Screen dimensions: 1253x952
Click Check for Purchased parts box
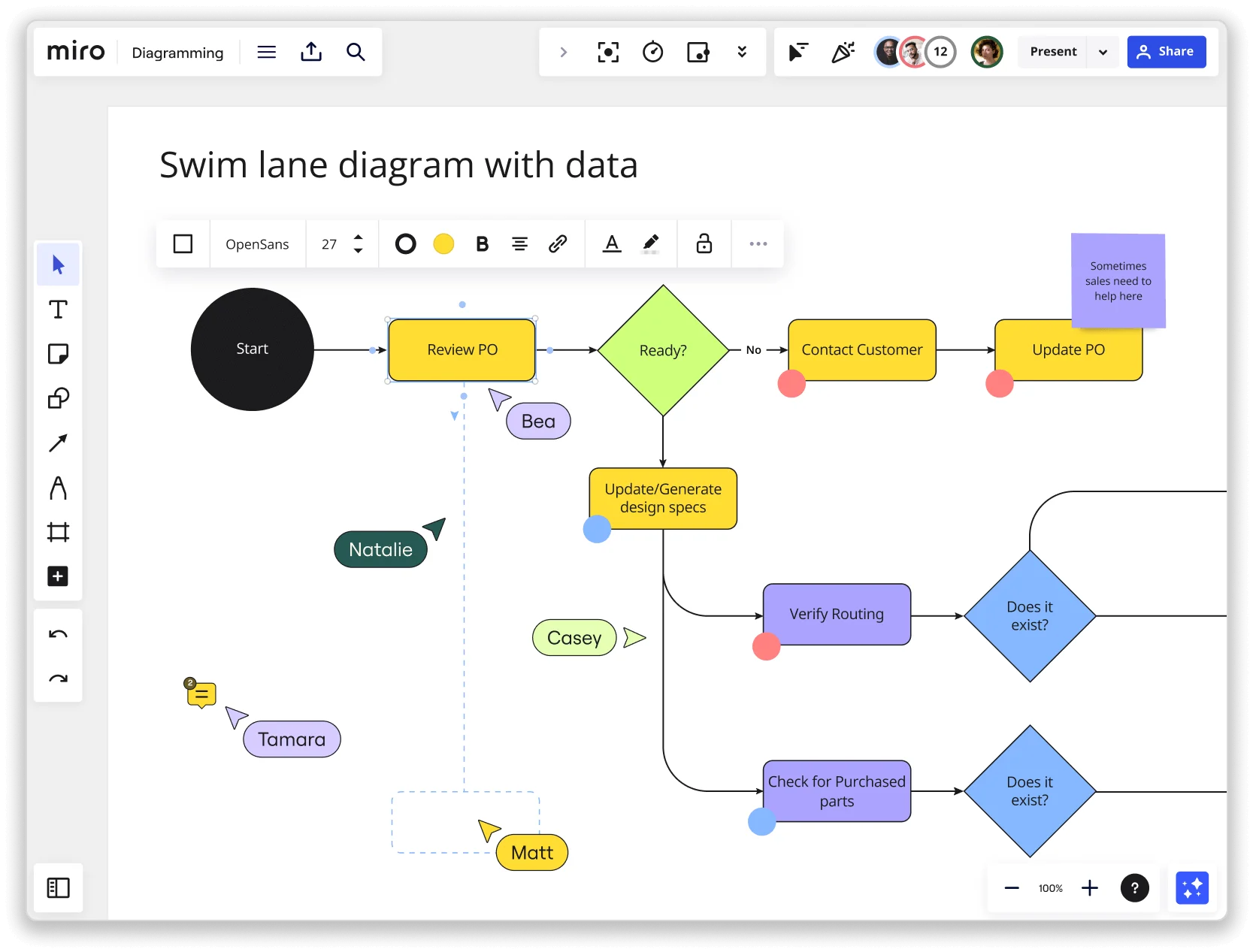pyautogui.click(x=837, y=791)
